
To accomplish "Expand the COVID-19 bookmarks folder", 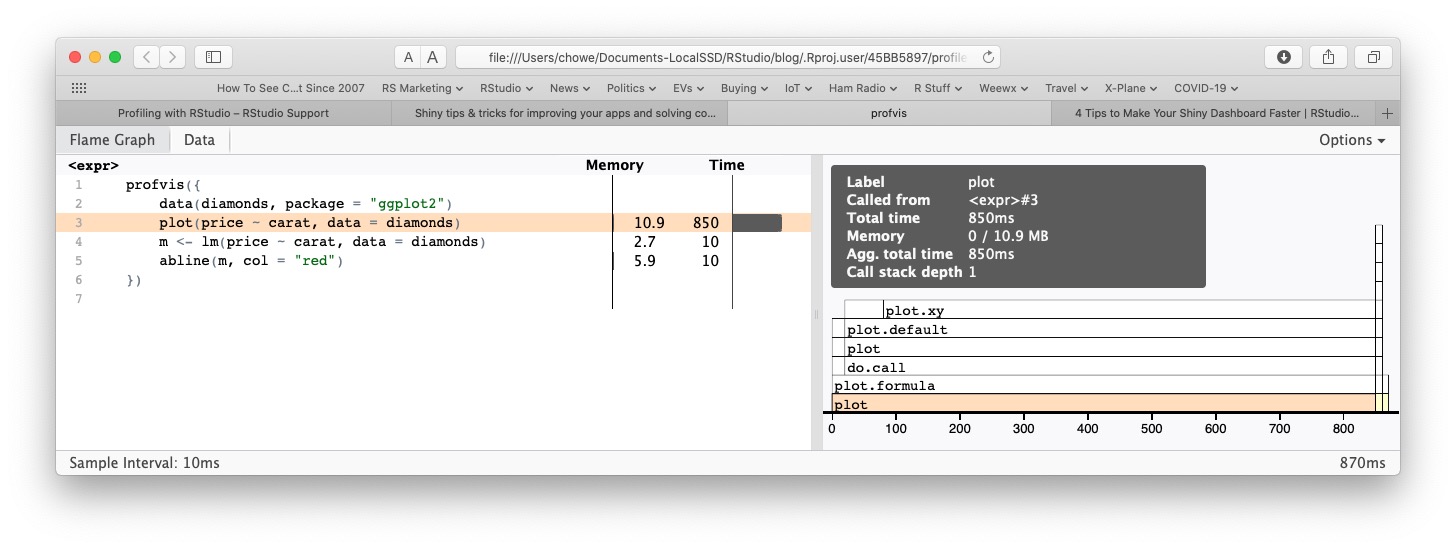I will tap(1206, 88).
